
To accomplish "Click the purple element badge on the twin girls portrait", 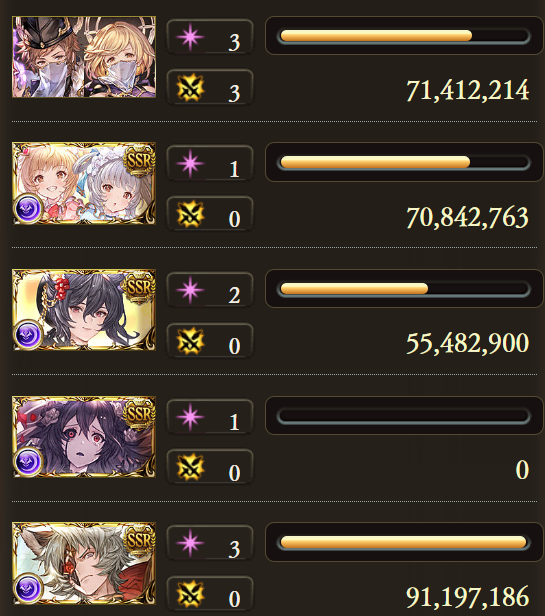I will click(28, 209).
